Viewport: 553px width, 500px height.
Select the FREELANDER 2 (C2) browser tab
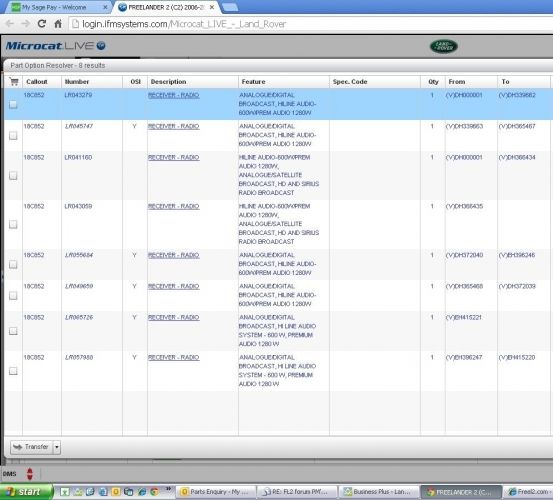166,7
